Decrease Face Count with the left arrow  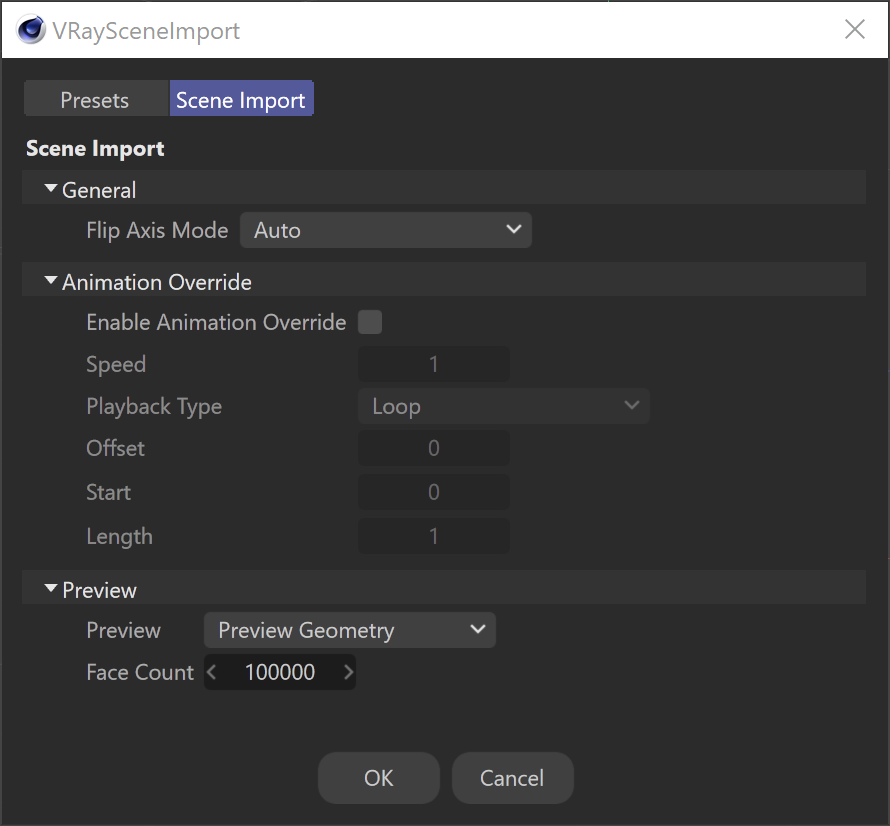(212, 672)
